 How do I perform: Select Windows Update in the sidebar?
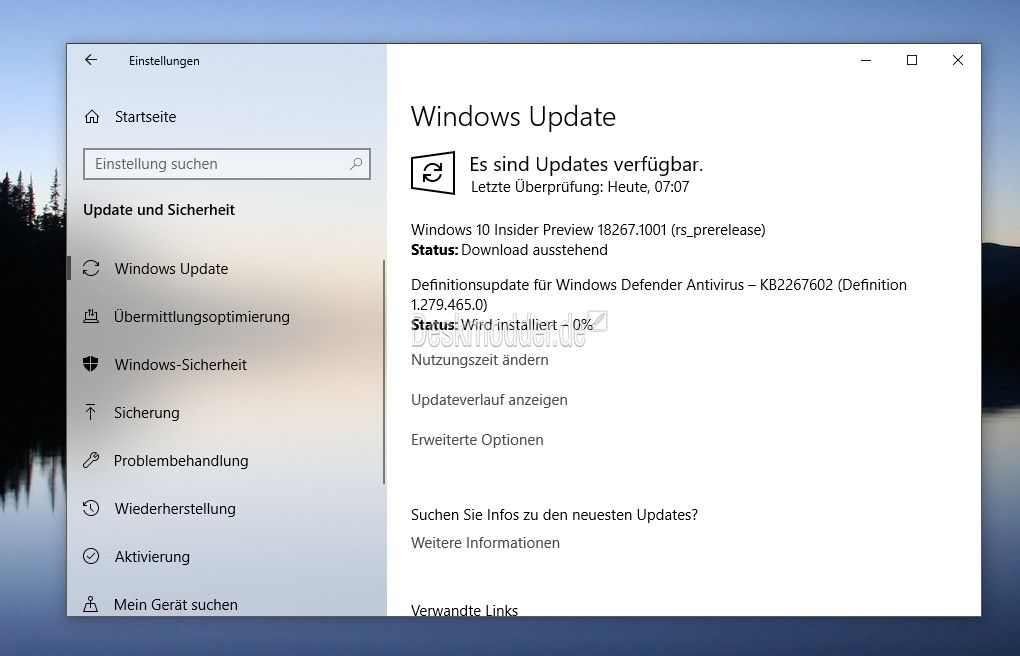pos(171,269)
